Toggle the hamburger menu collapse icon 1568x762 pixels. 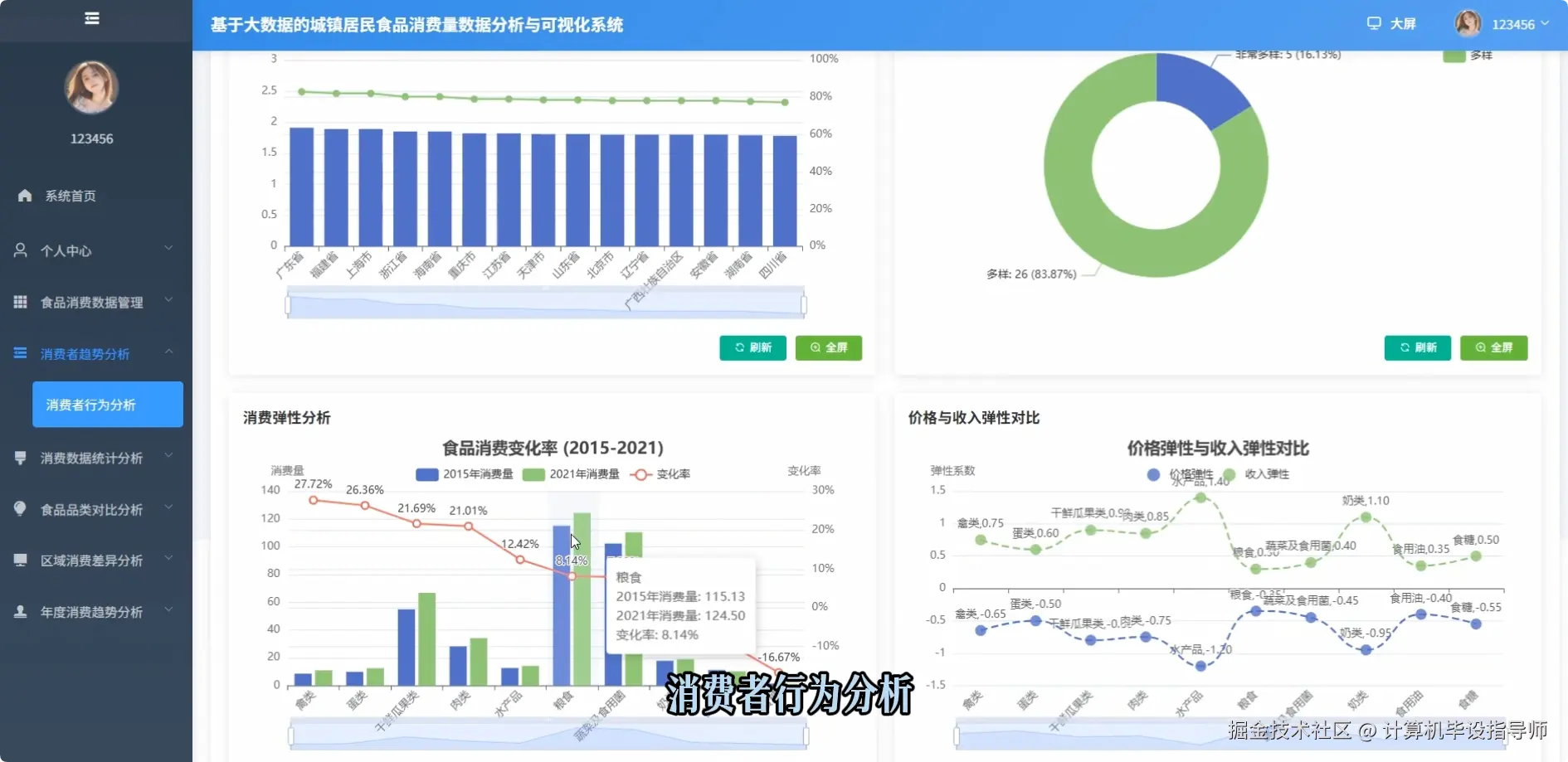92,18
